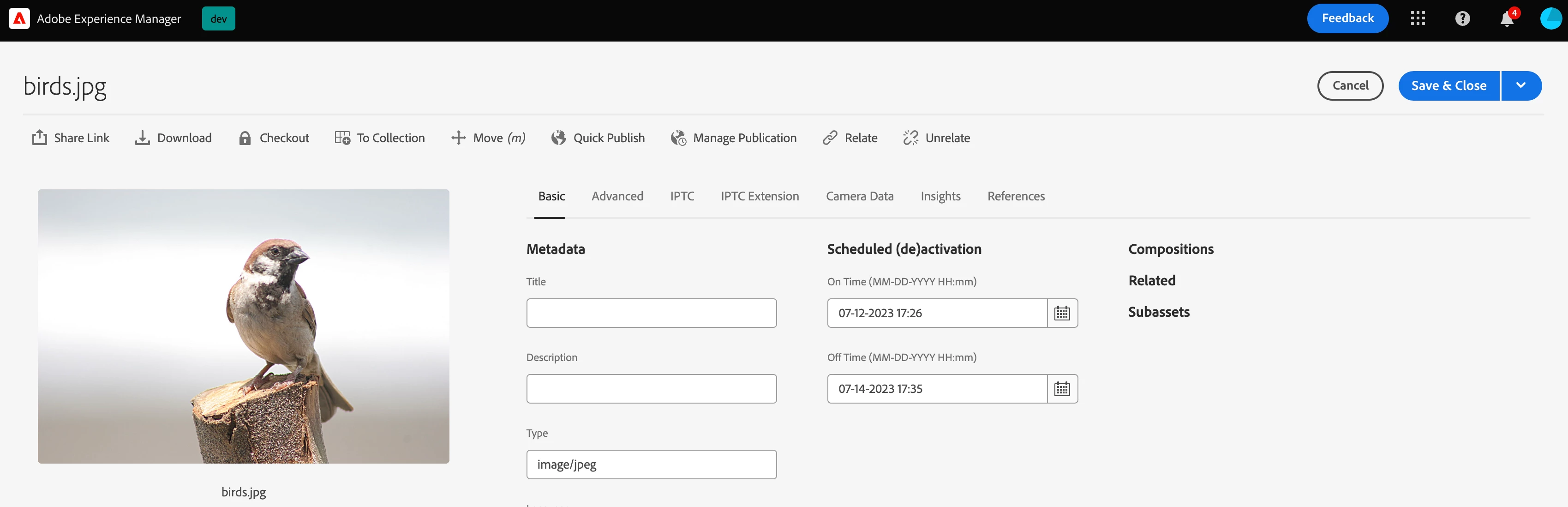Click the Share Link icon
The width and height of the screenshot is (1568, 507).
click(40, 138)
